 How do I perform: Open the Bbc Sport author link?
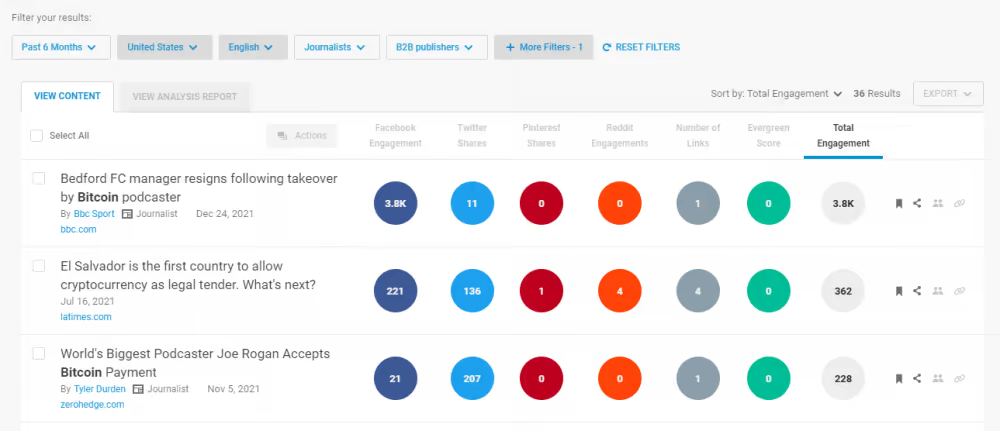[94, 214]
